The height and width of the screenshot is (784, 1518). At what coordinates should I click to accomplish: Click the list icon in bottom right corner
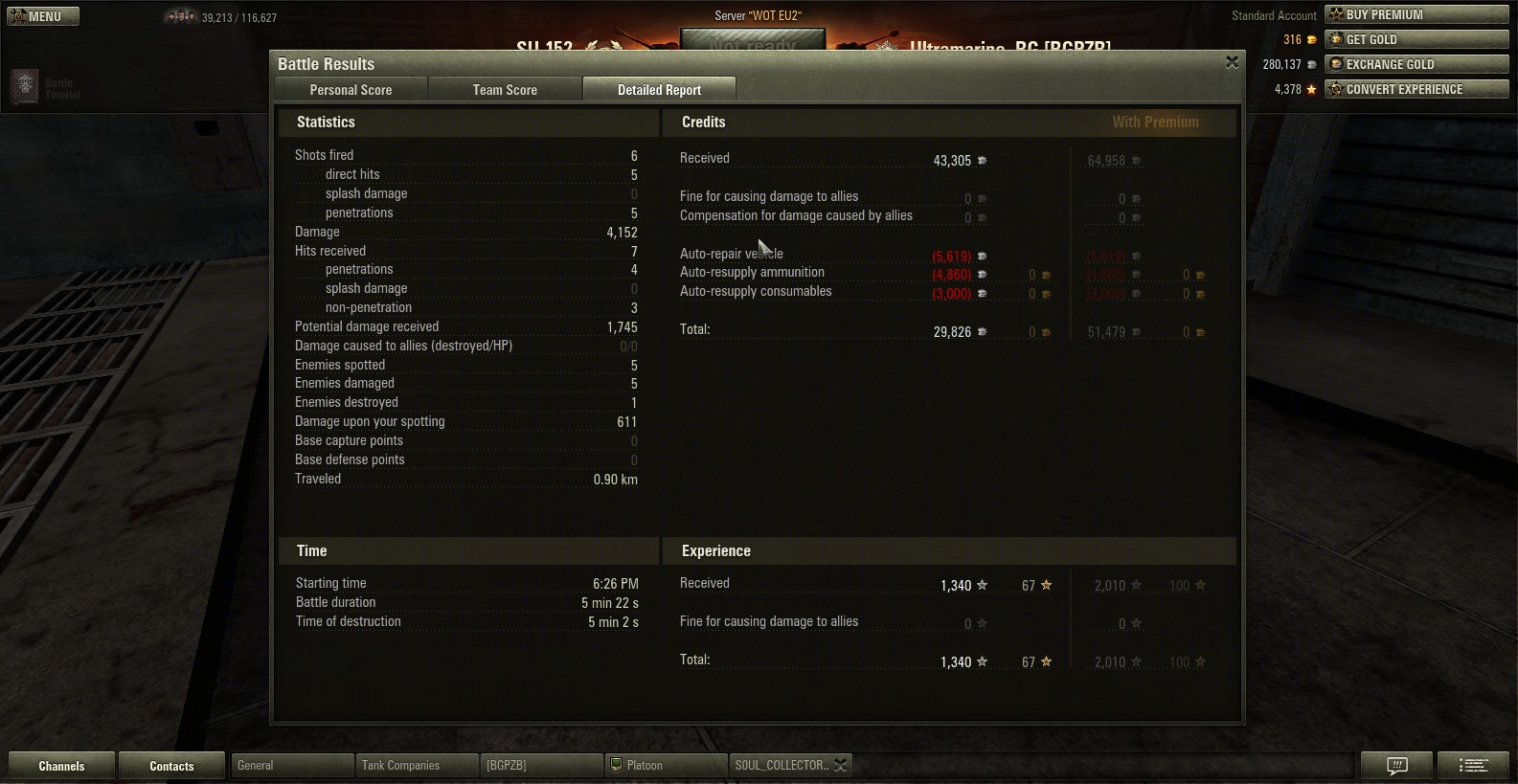pyautogui.click(x=1473, y=765)
